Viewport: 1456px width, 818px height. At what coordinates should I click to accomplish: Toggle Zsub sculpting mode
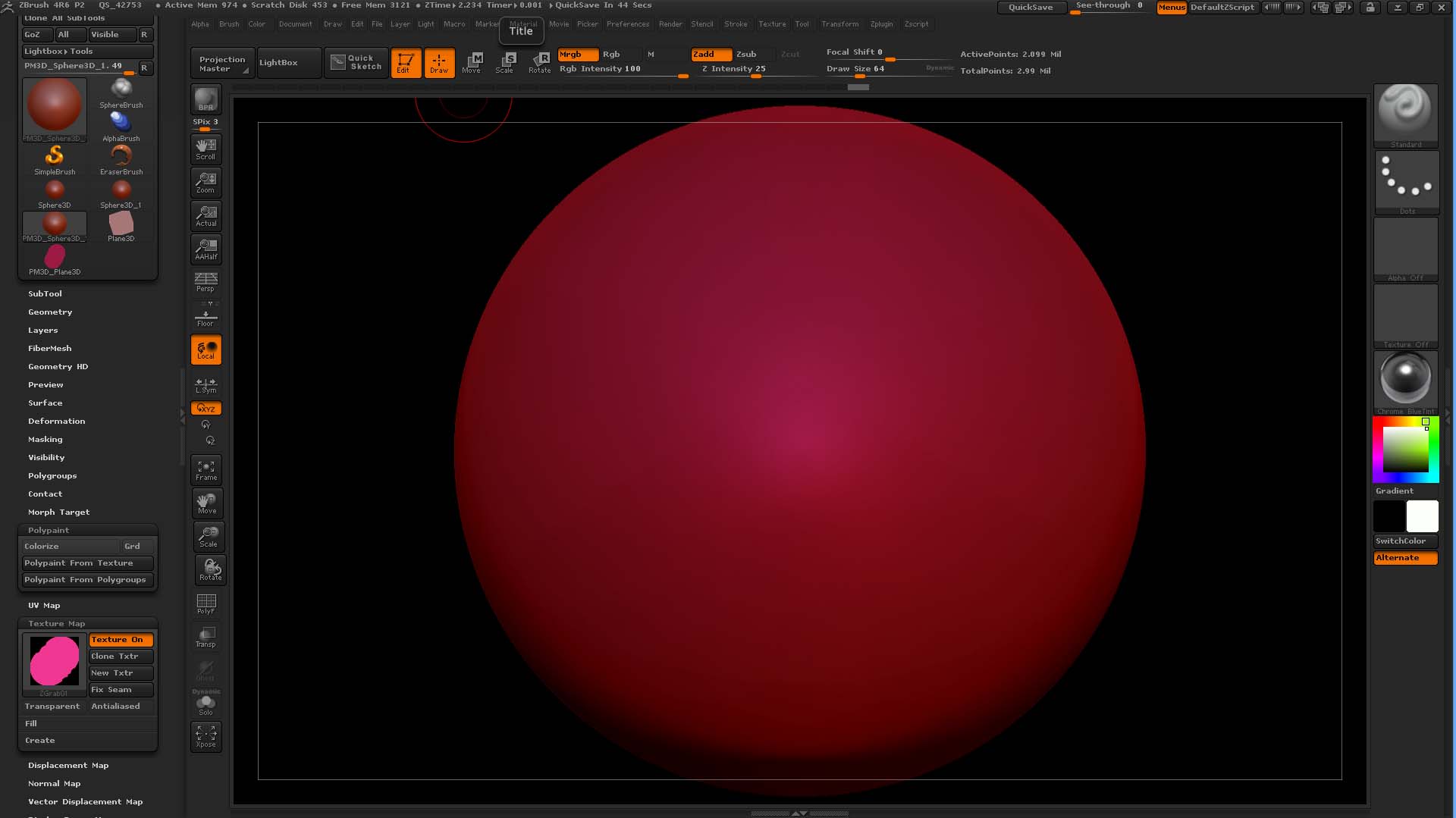[x=746, y=55]
